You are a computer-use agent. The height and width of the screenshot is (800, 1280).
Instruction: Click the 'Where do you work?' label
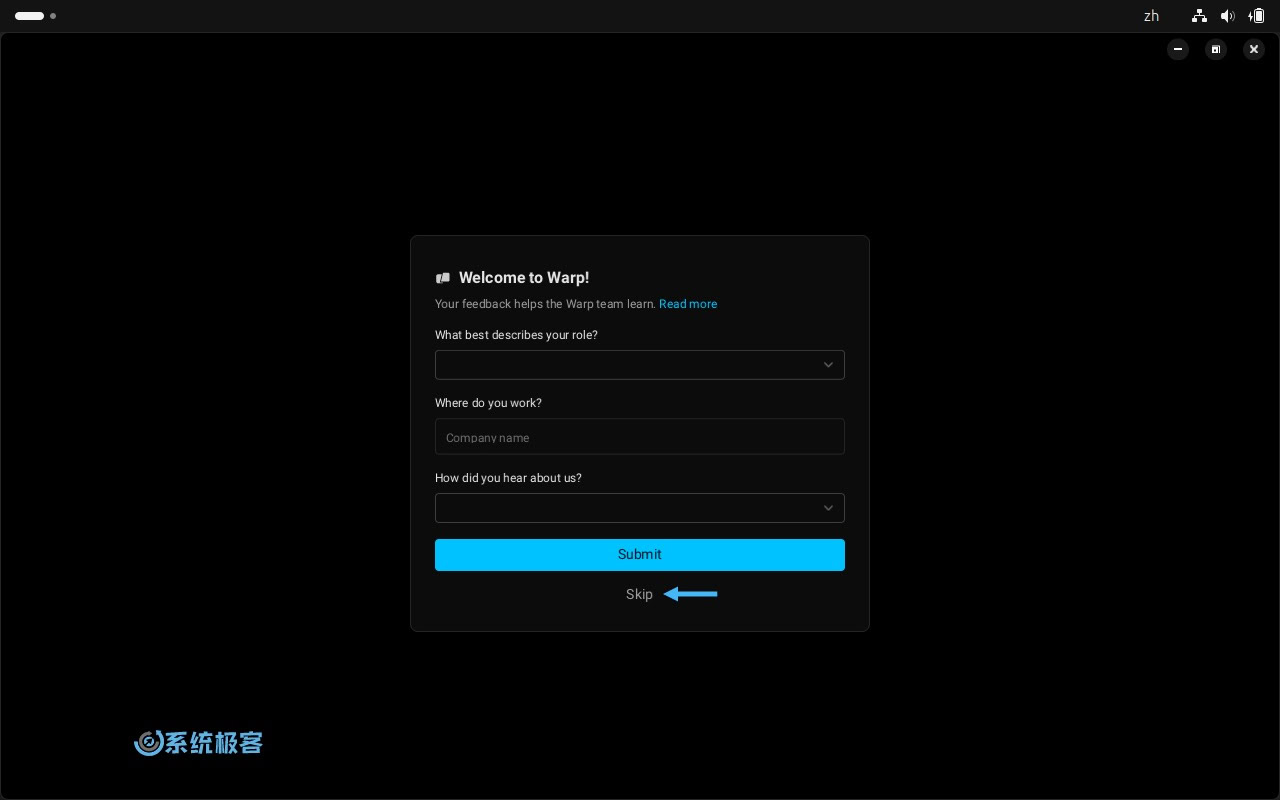tap(488, 403)
